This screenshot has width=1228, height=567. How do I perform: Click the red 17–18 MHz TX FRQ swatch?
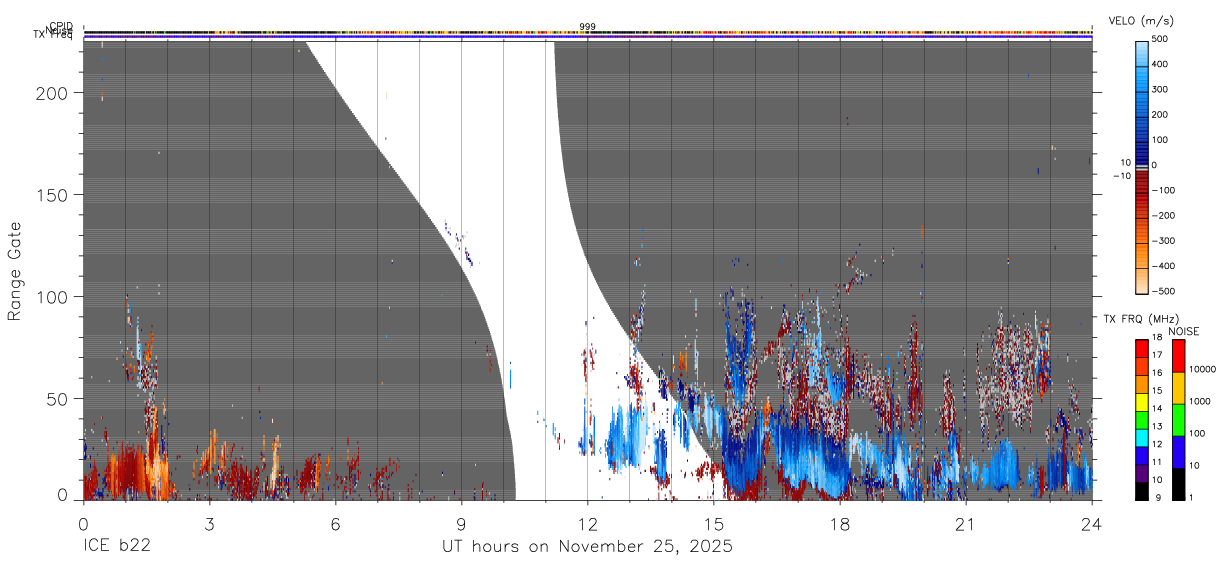pos(1141,349)
